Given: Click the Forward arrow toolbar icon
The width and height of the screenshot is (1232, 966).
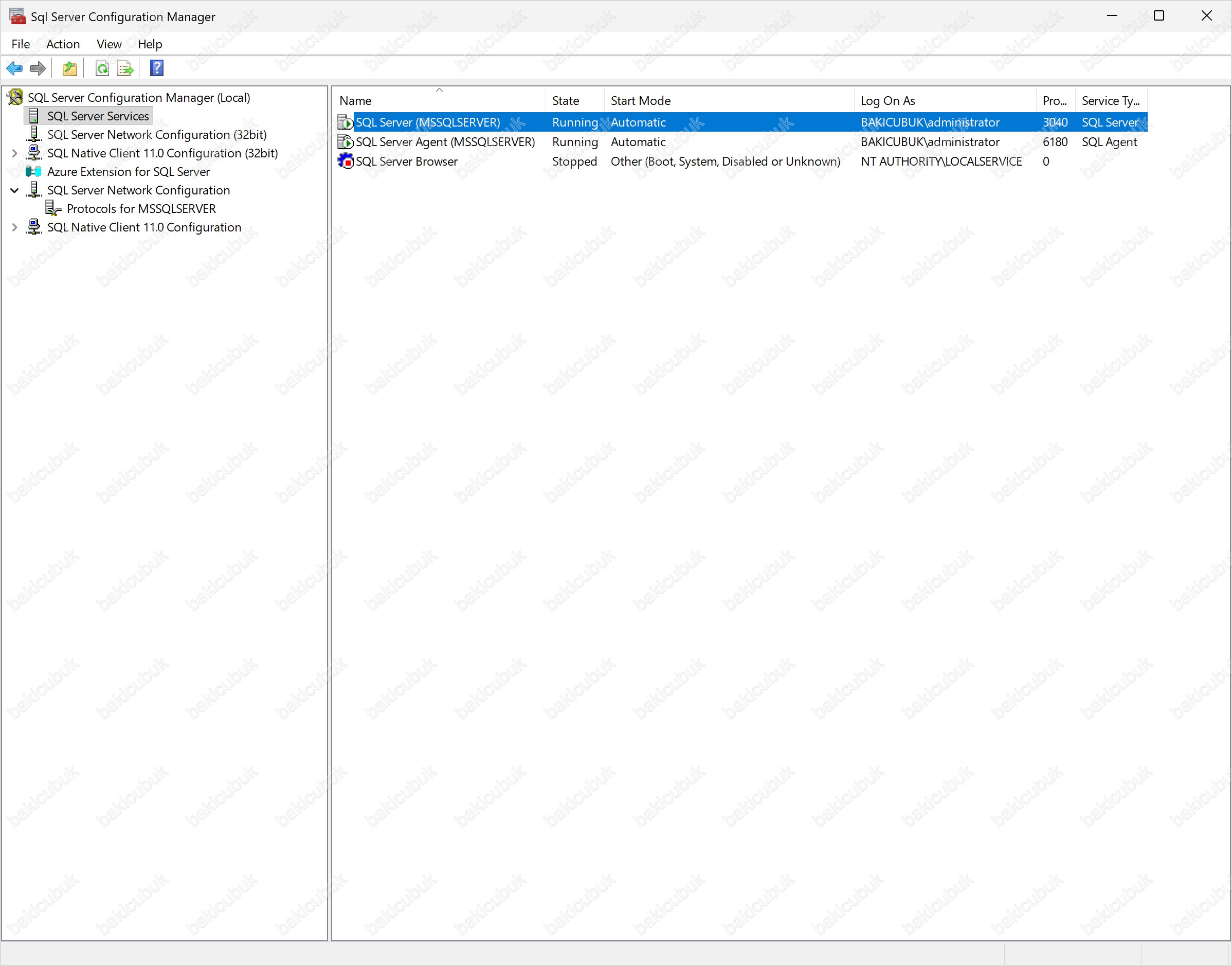Looking at the screenshot, I should click(38, 68).
